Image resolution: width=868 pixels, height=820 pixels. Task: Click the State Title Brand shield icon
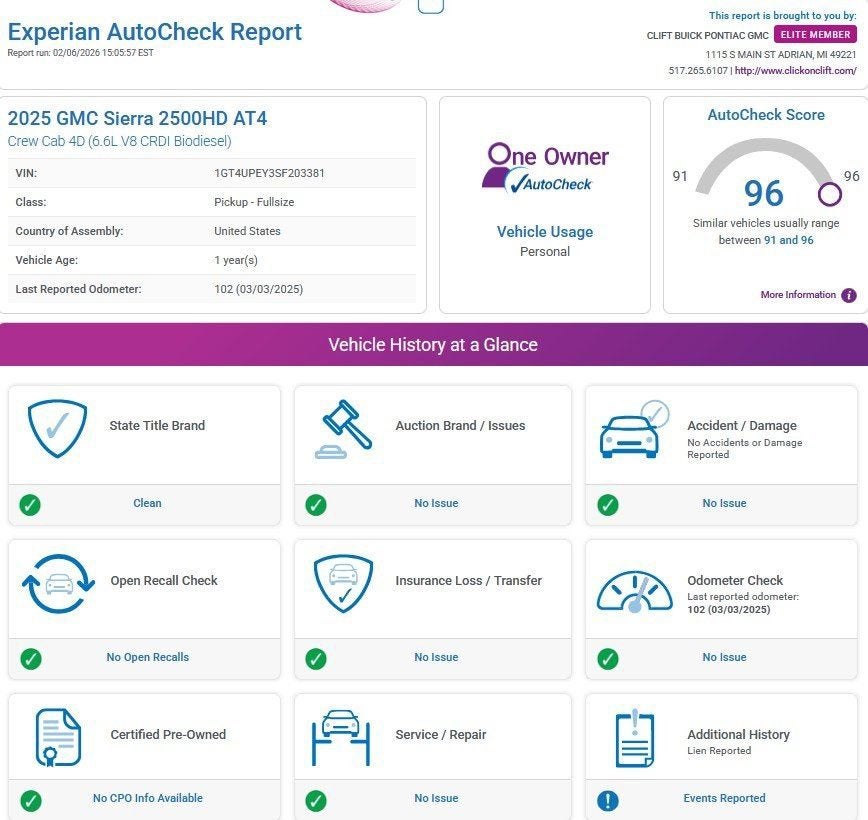pos(57,428)
